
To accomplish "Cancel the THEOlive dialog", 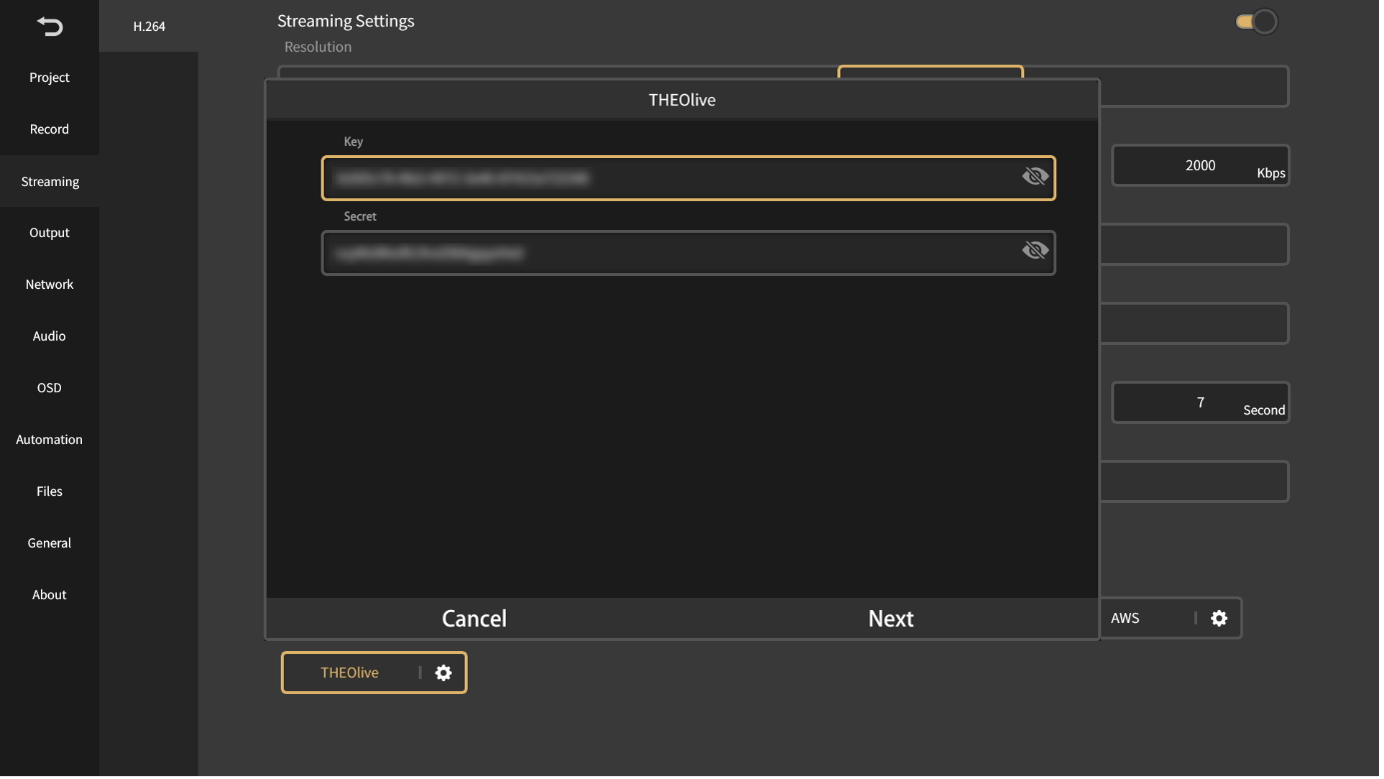I will pos(476,620).
